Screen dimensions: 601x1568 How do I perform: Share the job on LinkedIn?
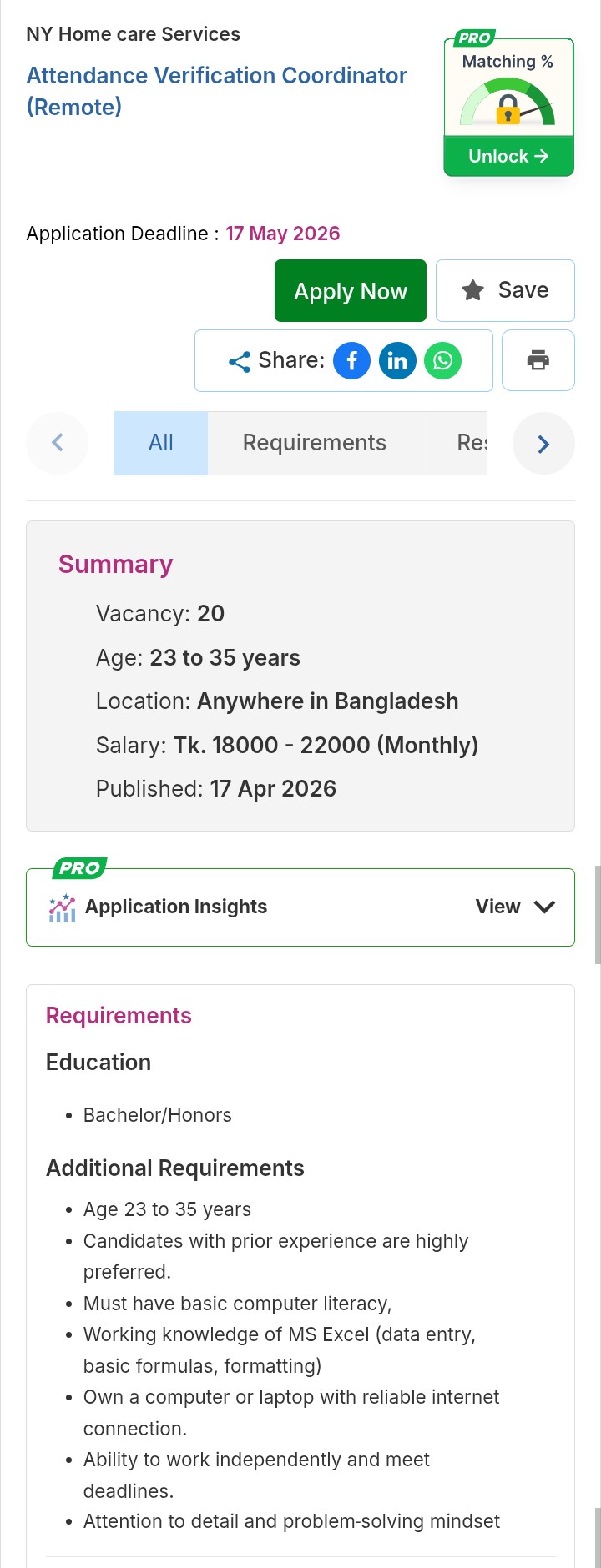(x=397, y=360)
